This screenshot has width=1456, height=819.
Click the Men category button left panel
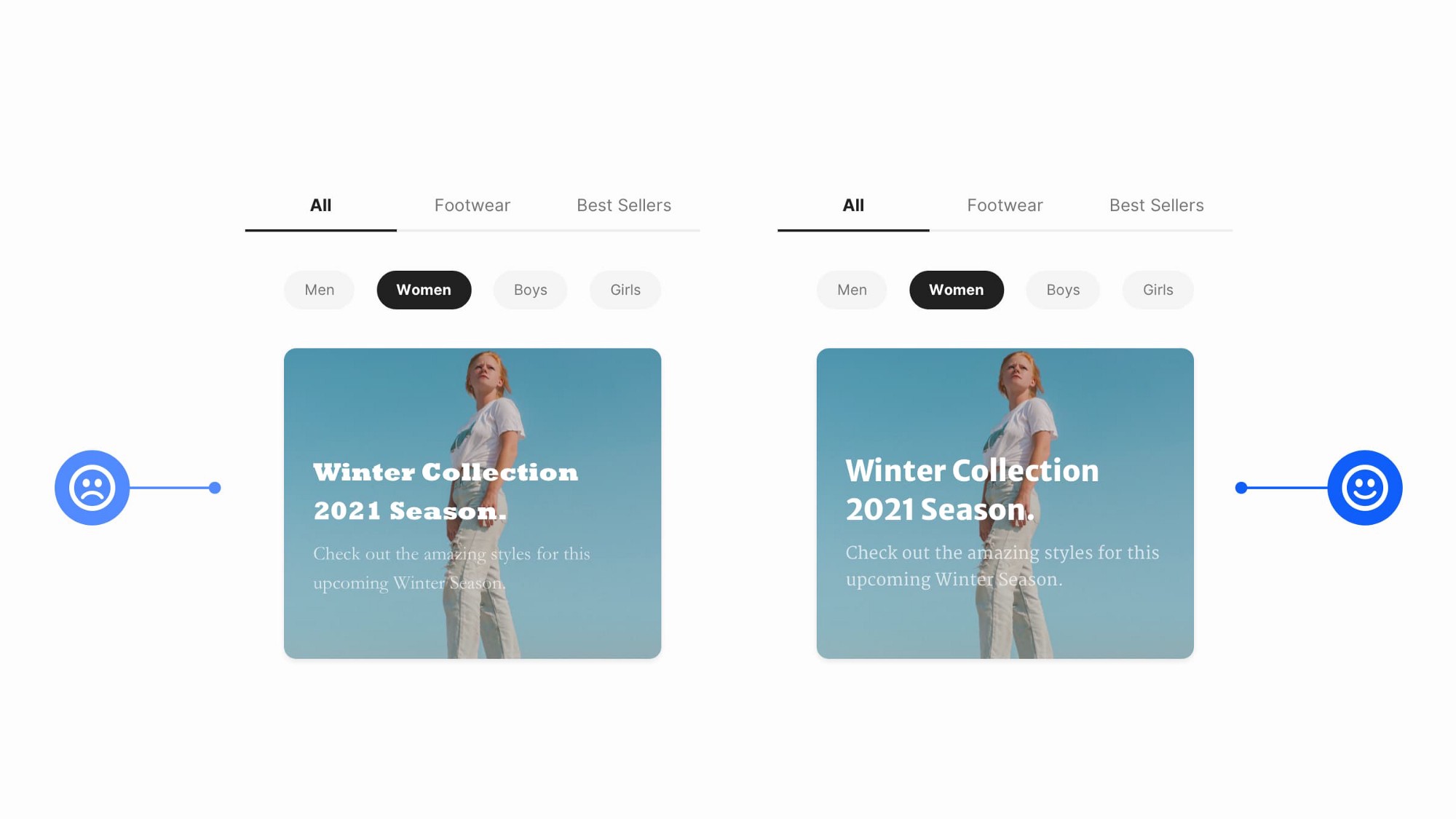pyautogui.click(x=320, y=289)
